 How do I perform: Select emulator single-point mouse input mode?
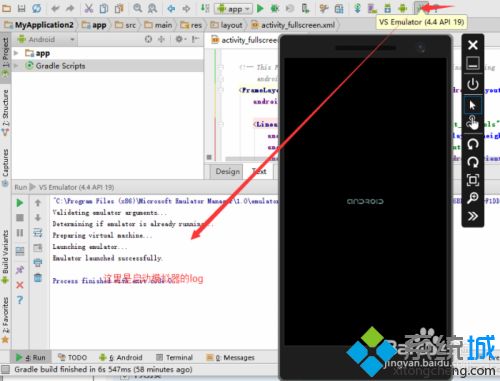coord(473,105)
